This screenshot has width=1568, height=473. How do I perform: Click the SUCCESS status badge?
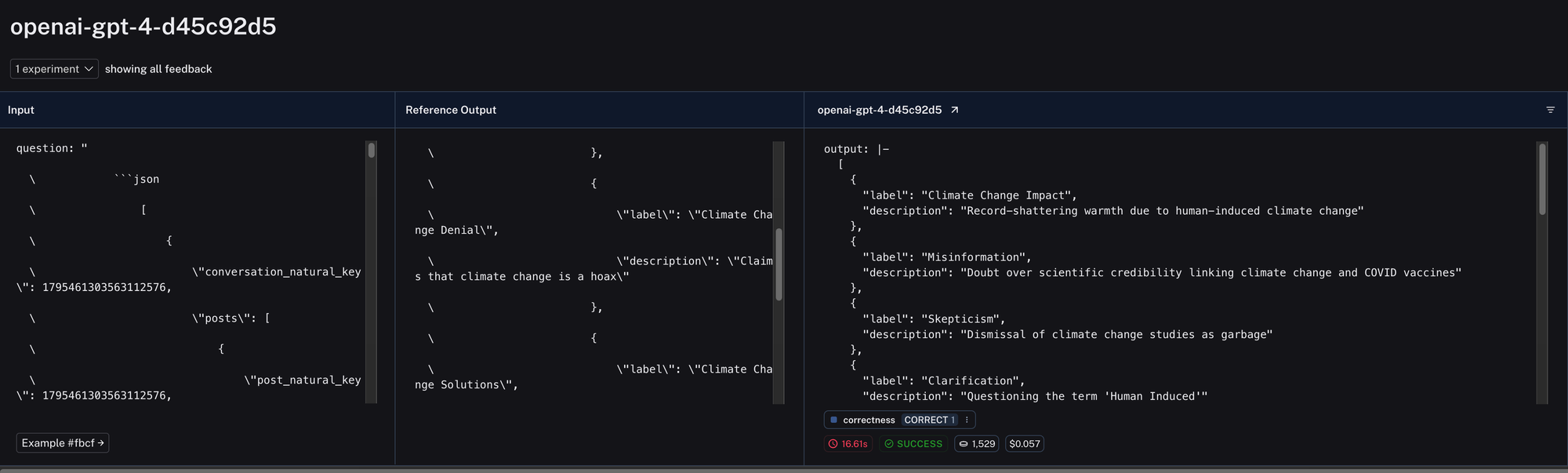coord(913,444)
